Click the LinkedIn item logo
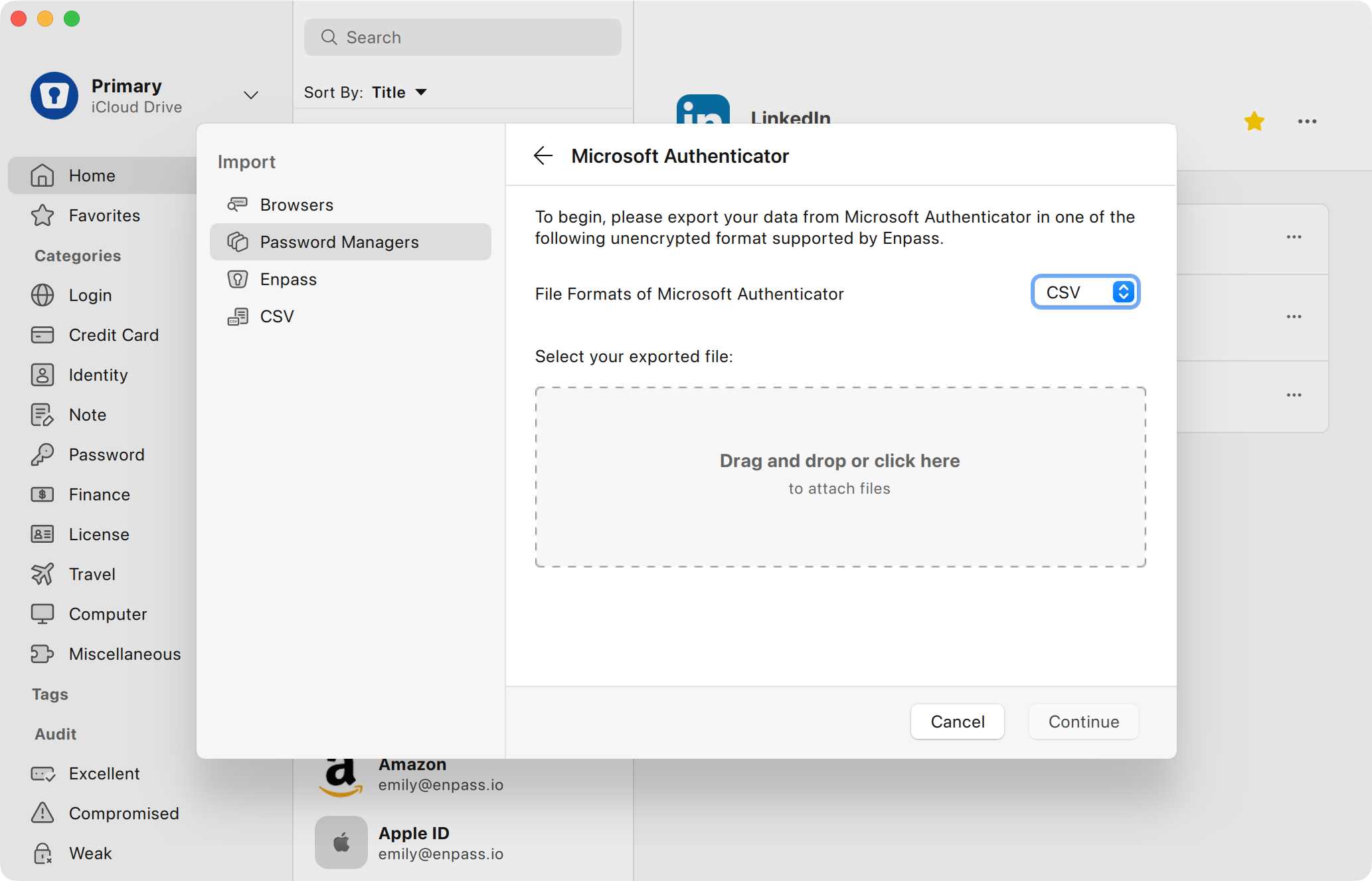The width and height of the screenshot is (1372, 881). (x=703, y=109)
